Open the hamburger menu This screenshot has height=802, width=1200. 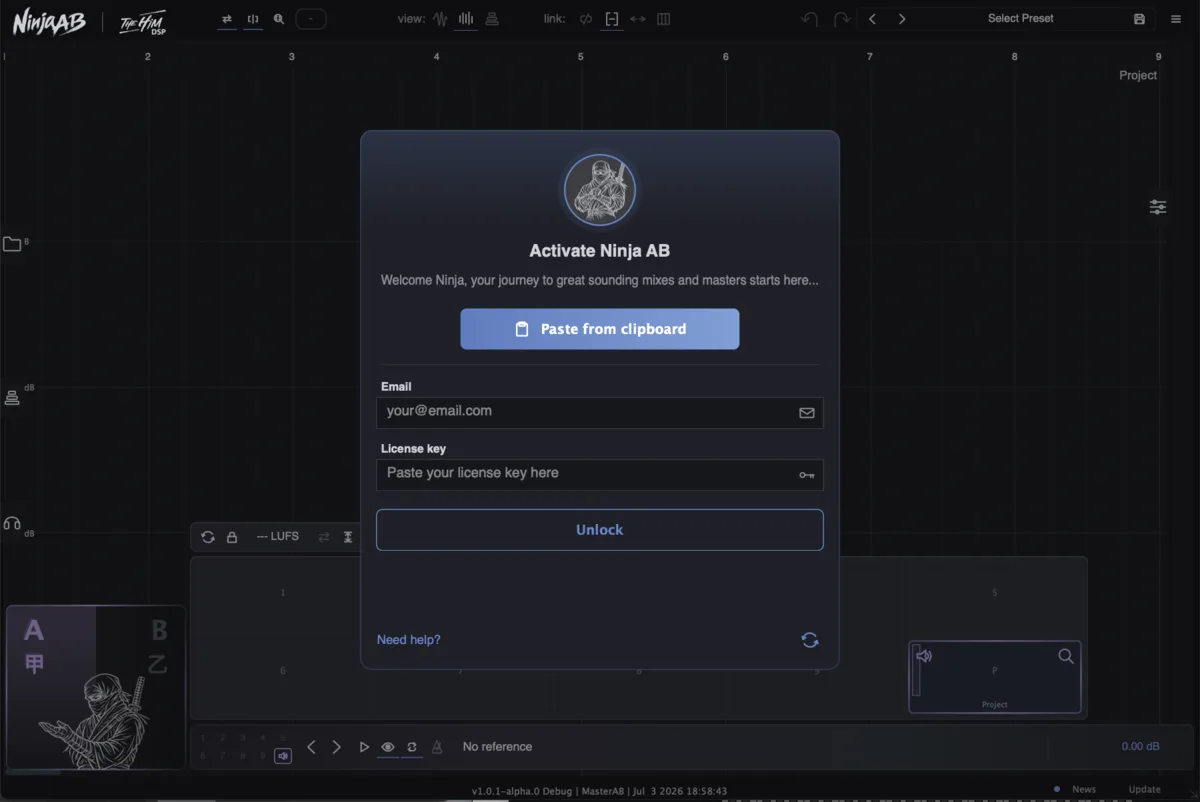1176,19
